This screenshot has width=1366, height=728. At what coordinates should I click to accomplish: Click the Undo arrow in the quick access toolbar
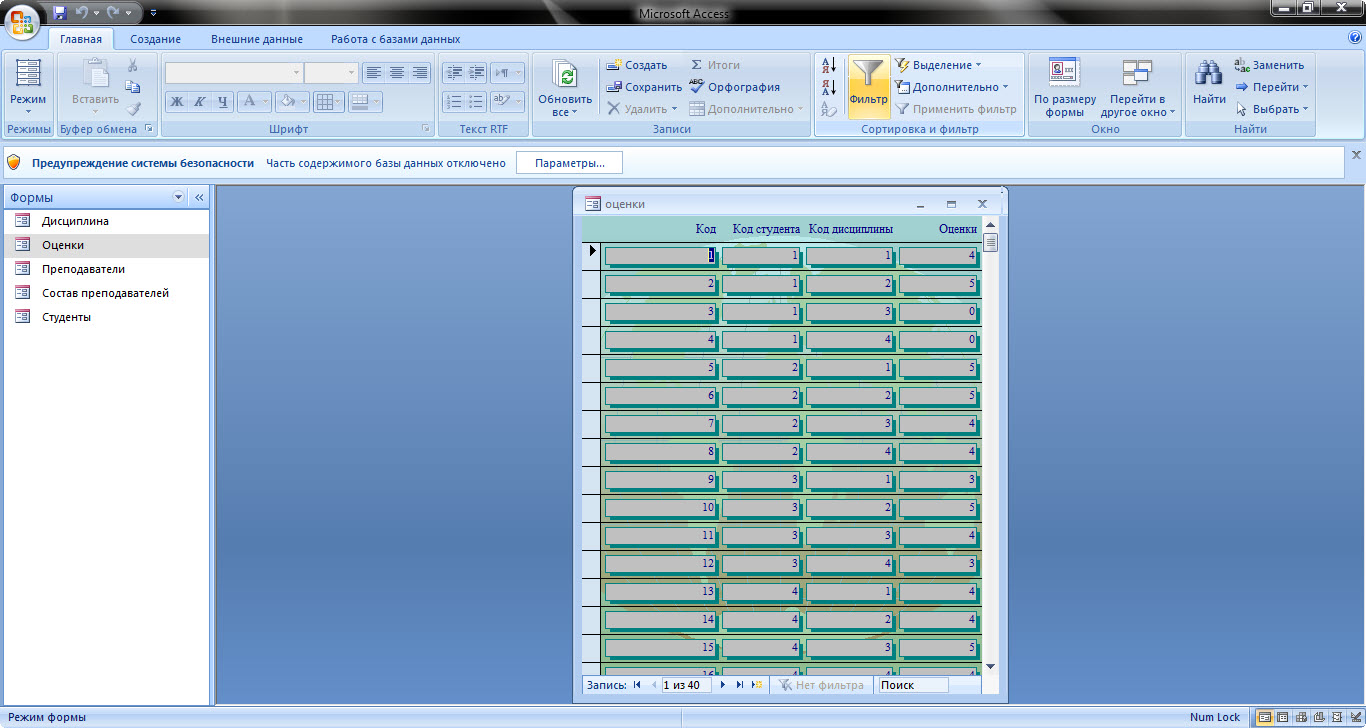coord(82,12)
